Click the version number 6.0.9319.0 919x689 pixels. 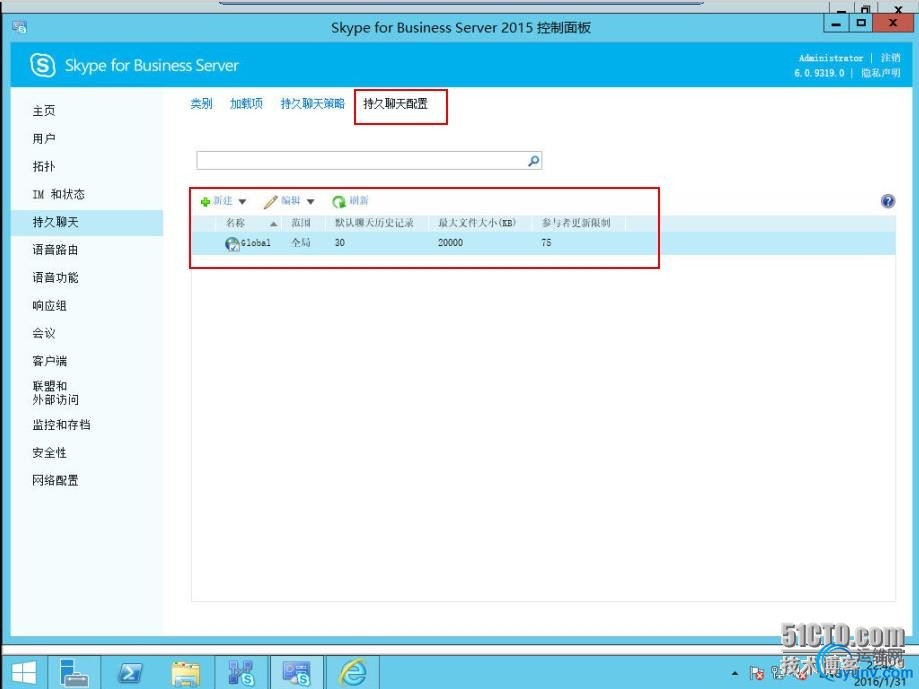point(819,73)
